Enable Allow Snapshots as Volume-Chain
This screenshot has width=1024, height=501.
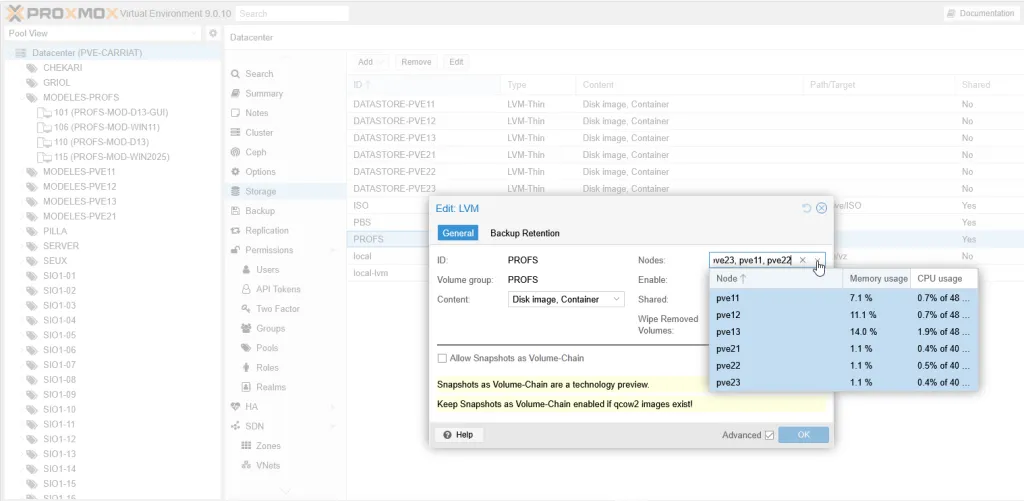pyautogui.click(x=443, y=358)
